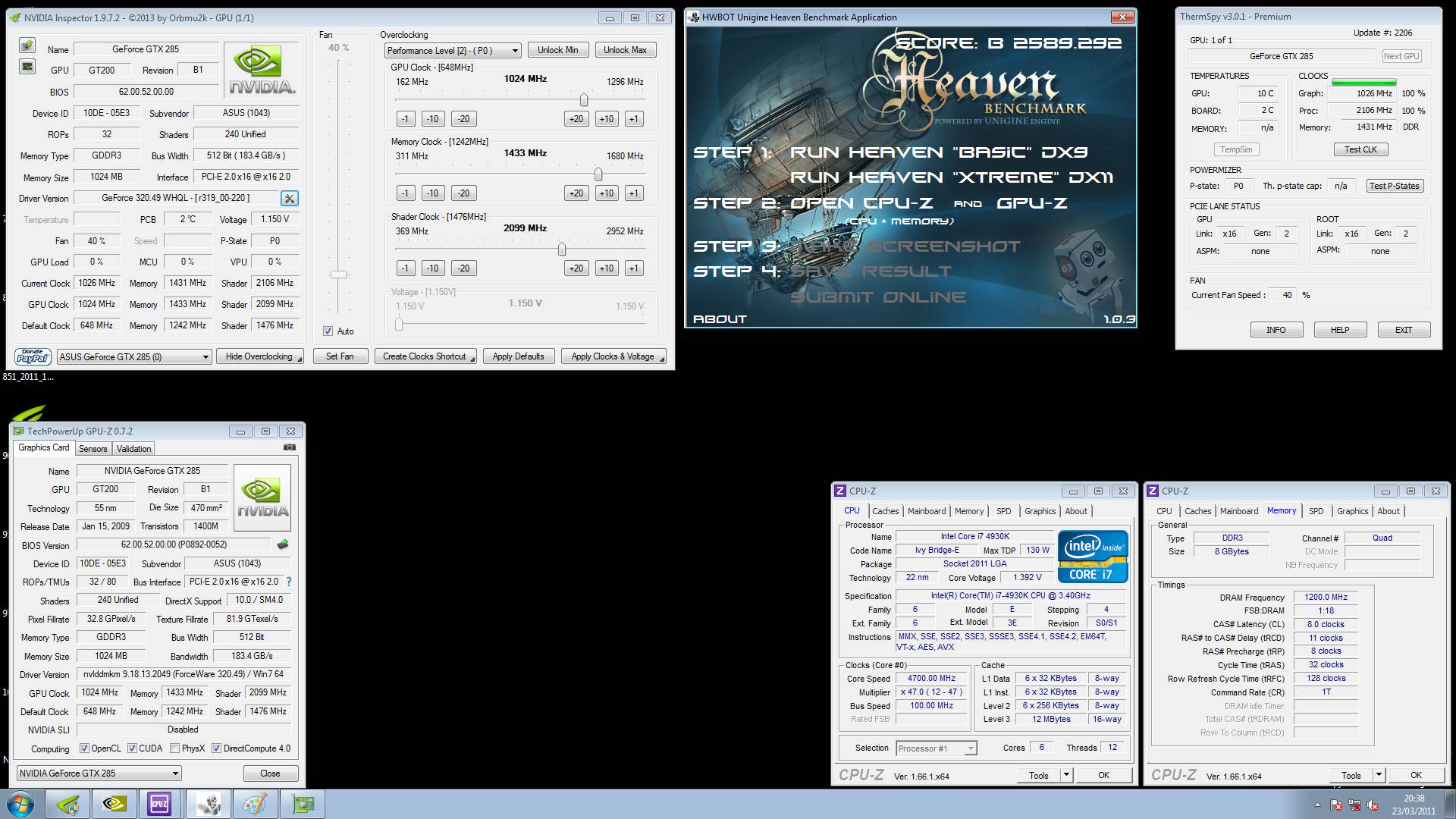The height and width of the screenshot is (819, 1456).
Task: Click the Test CLK button in ThermSpy
Action: tap(1360, 149)
